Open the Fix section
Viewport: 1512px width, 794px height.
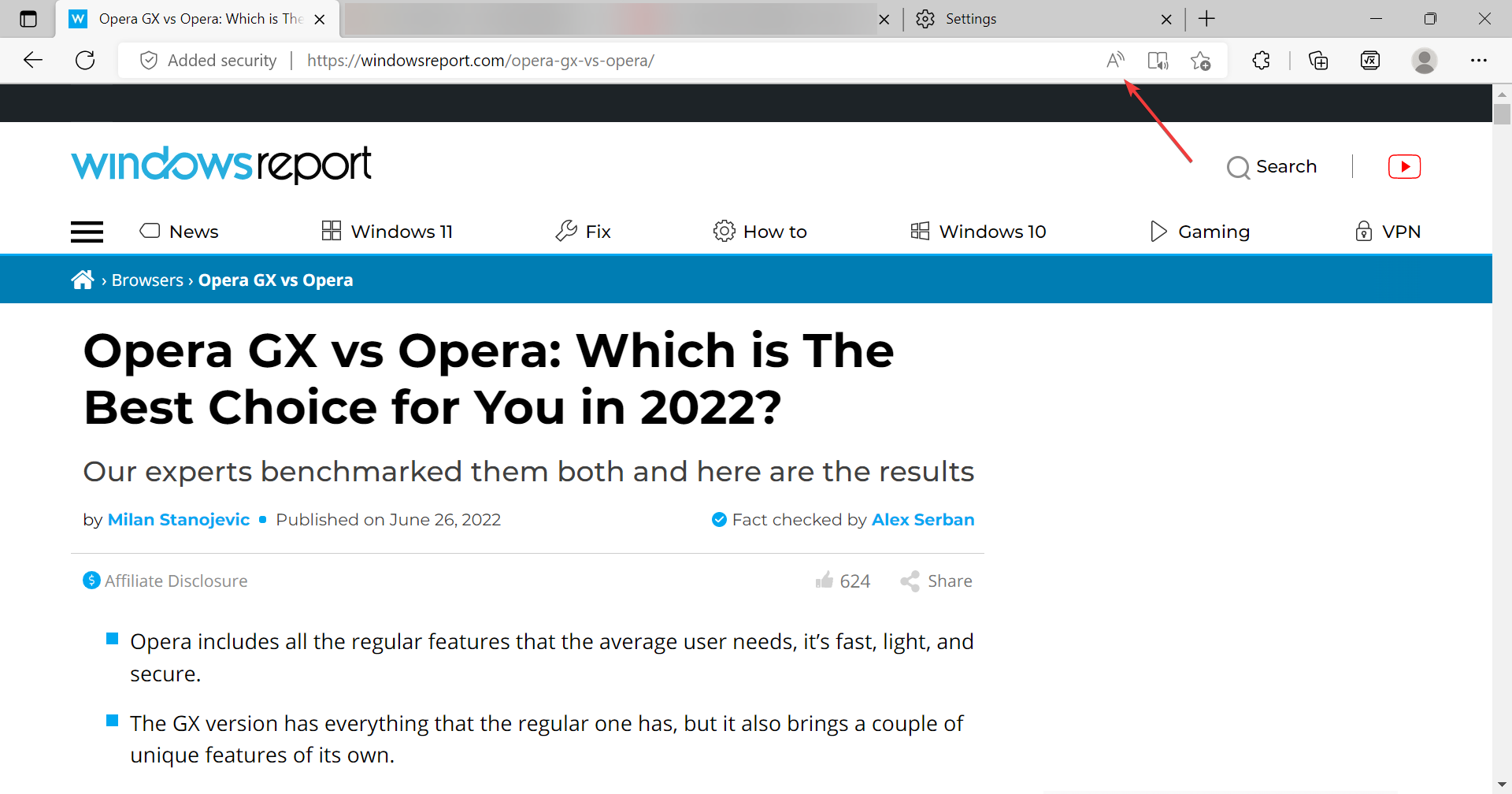point(583,232)
